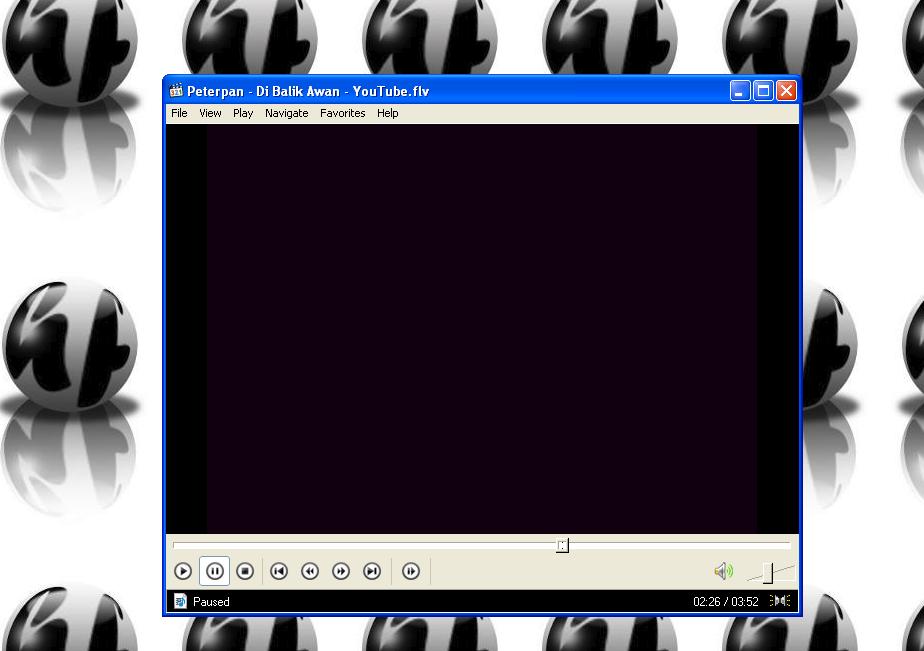Mute the audio with speaker icon
The height and width of the screenshot is (651, 924).
tap(724, 571)
